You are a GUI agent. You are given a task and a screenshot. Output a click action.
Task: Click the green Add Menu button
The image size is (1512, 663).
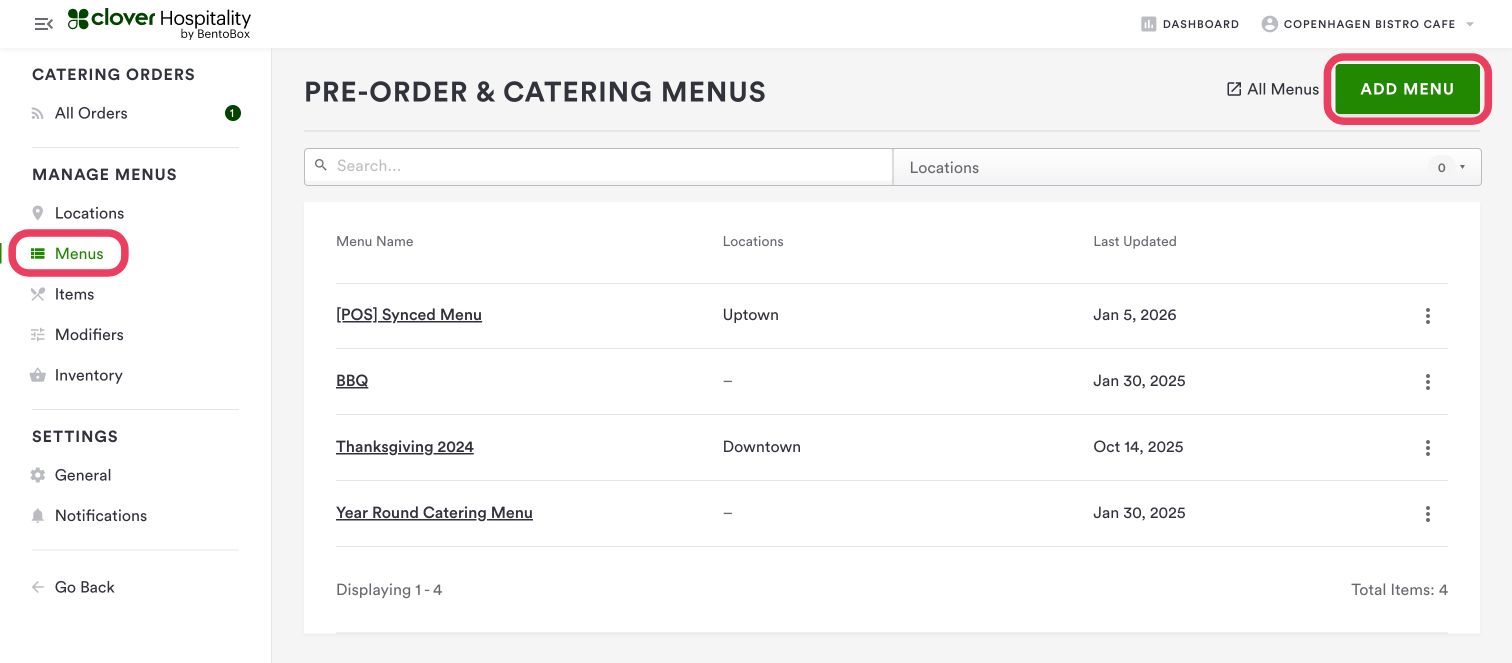coord(1406,89)
